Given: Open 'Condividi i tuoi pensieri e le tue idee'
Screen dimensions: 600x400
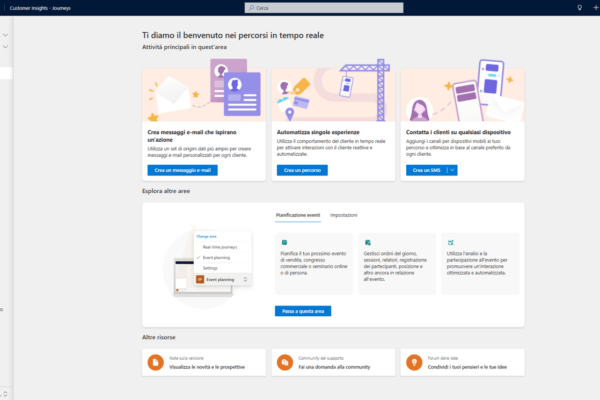Looking at the screenshot, I should [467, 367].
